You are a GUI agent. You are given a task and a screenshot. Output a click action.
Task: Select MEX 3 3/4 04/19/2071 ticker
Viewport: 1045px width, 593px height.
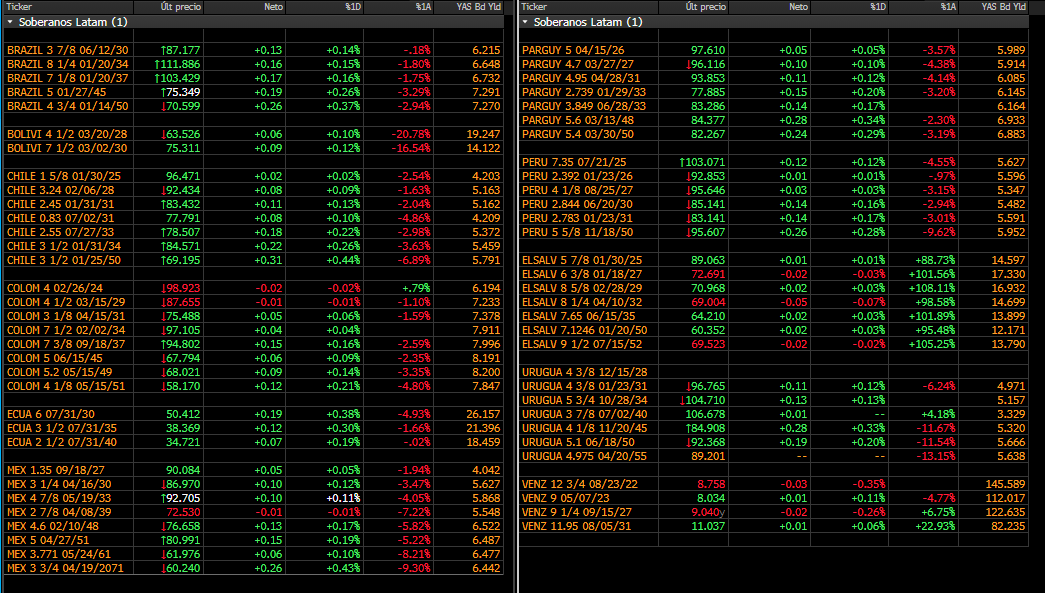(x=65, y=568)
